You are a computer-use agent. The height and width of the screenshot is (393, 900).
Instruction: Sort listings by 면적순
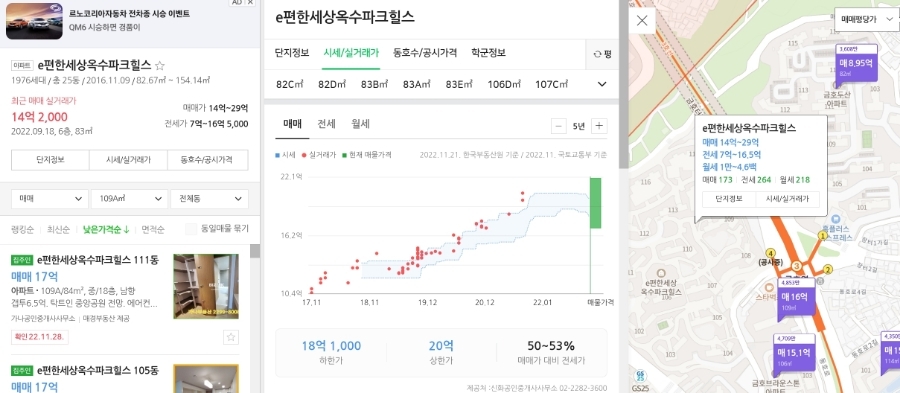coord(153,229)
